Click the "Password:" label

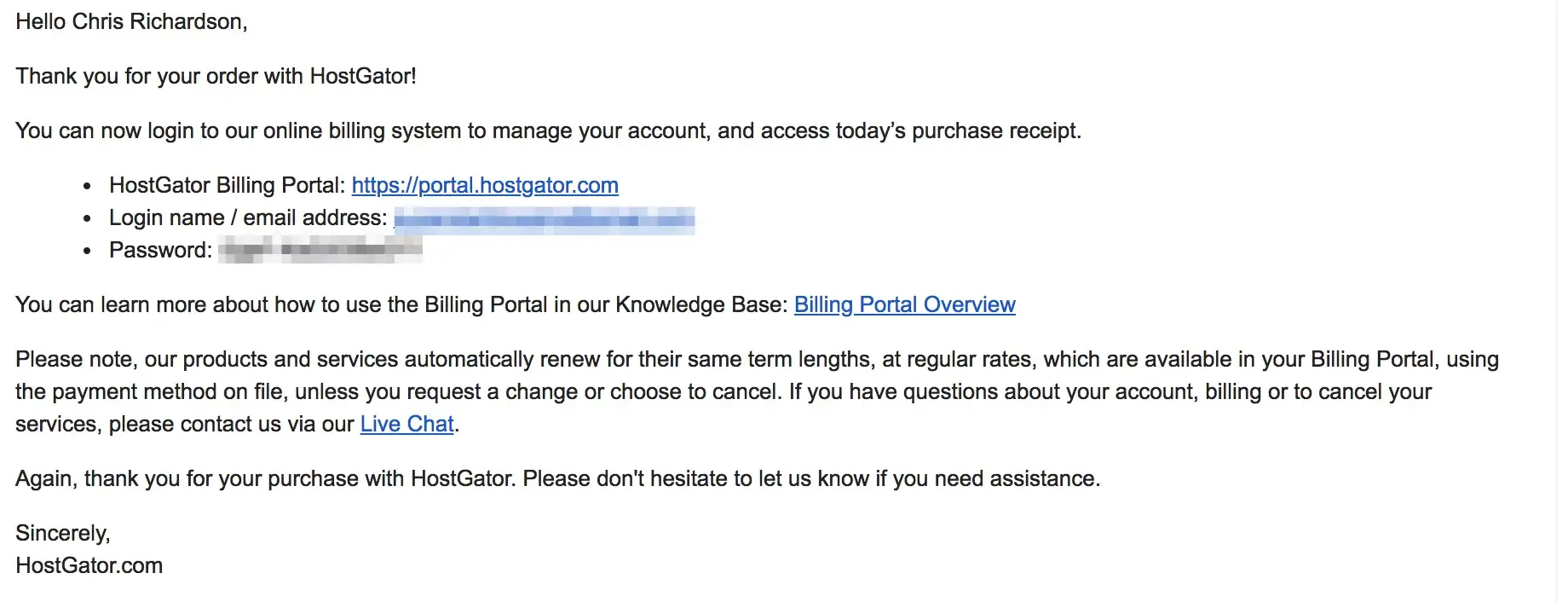pyautogui.click(x=160, y=250)
